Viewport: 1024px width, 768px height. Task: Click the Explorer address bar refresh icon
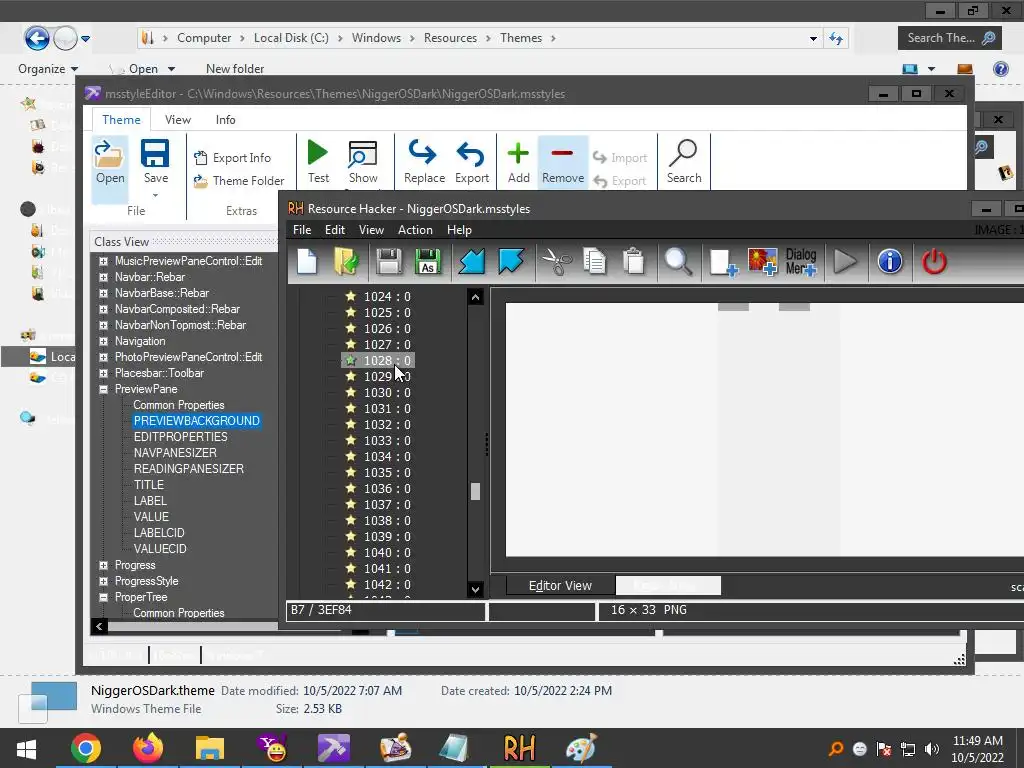coord(836,38)
